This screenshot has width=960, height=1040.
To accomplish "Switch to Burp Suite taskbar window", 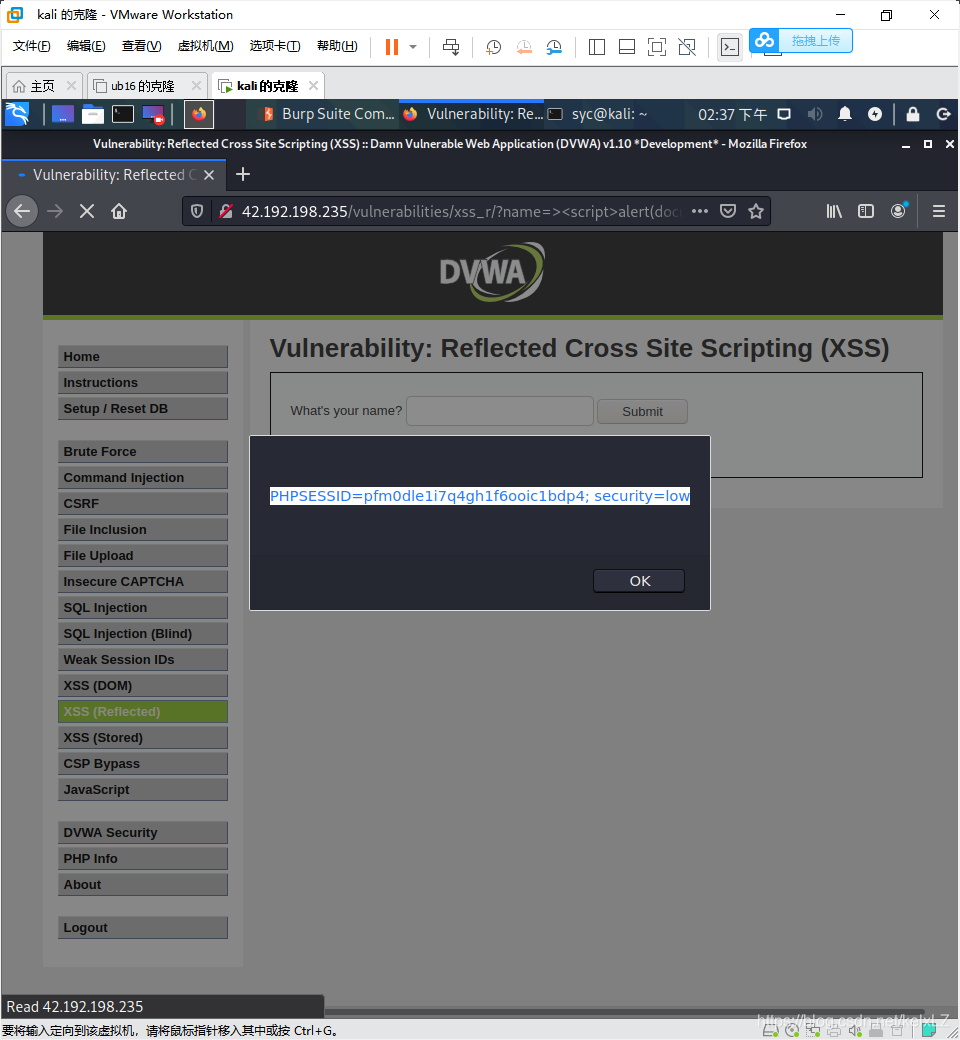I will point(329,114).
